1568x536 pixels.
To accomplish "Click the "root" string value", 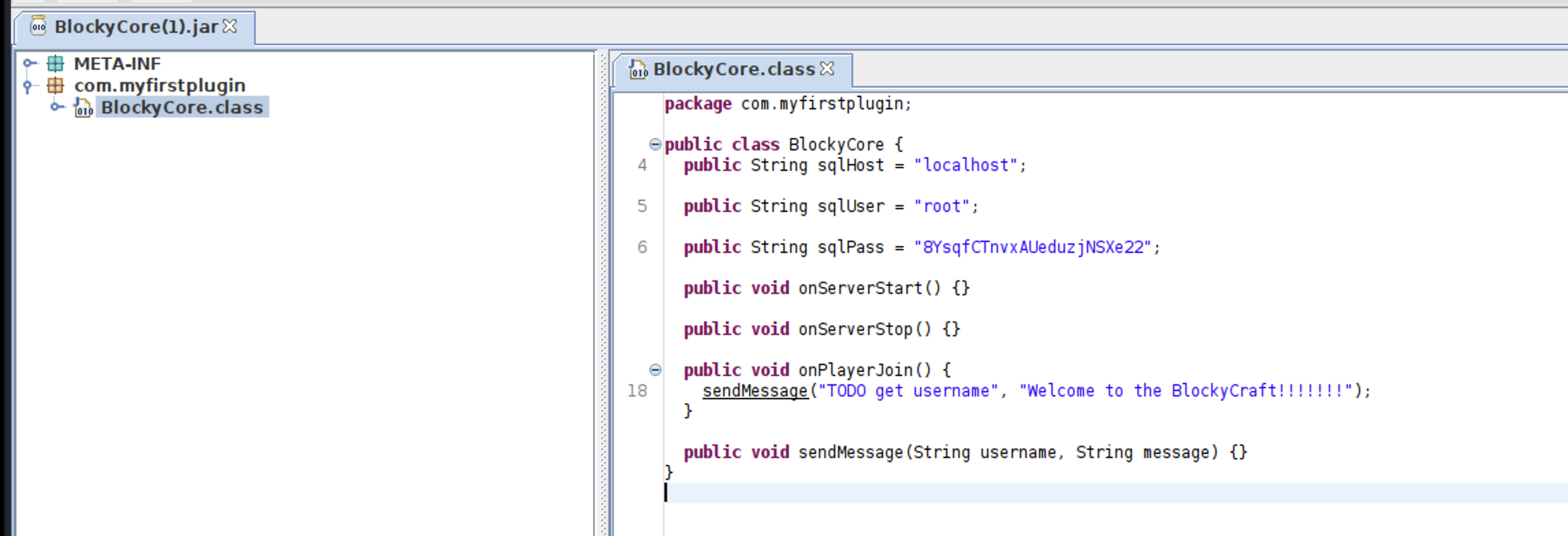I will [x=941, y=206].
